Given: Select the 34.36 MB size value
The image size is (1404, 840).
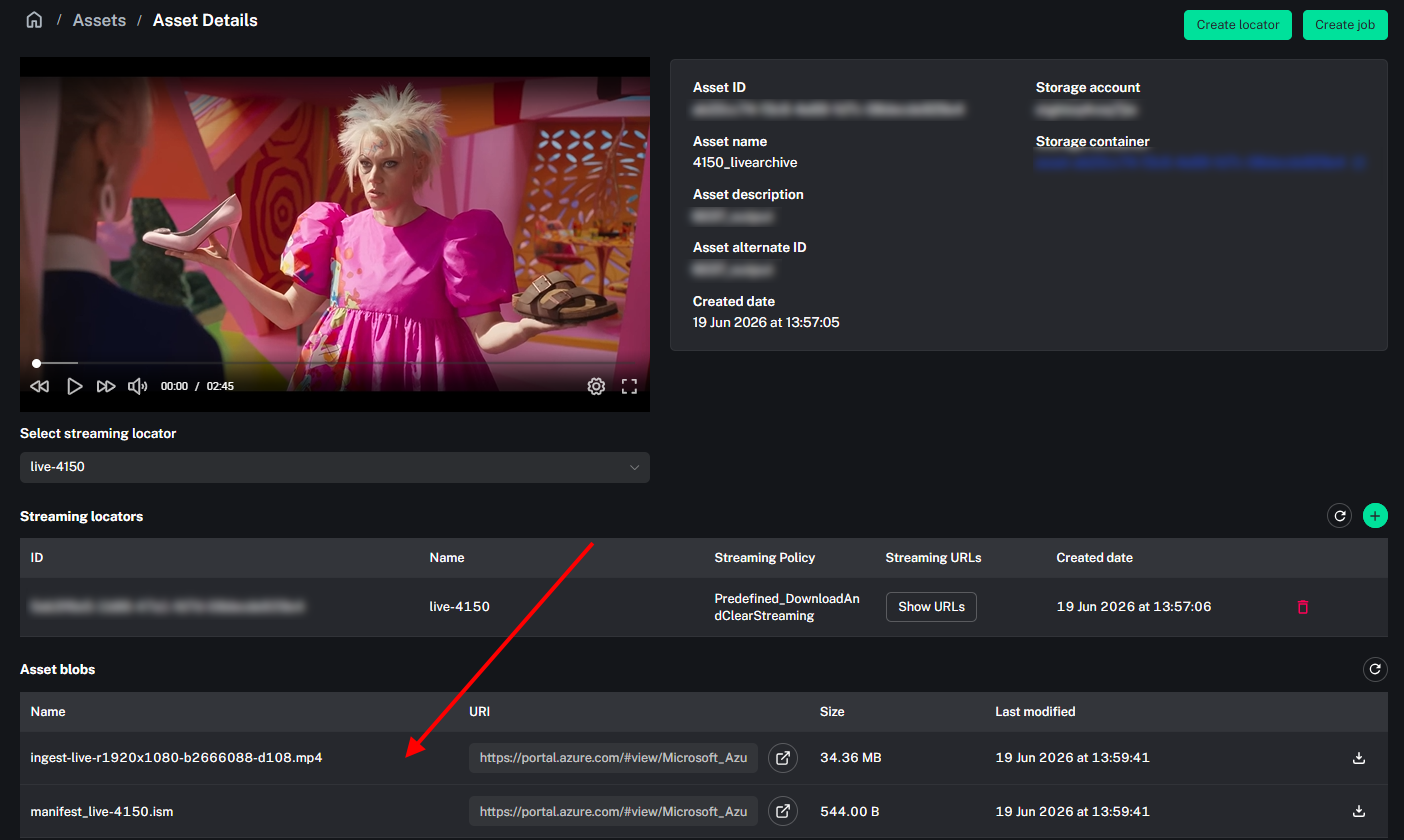Looking at the screenshot, I should coord(851,758).
